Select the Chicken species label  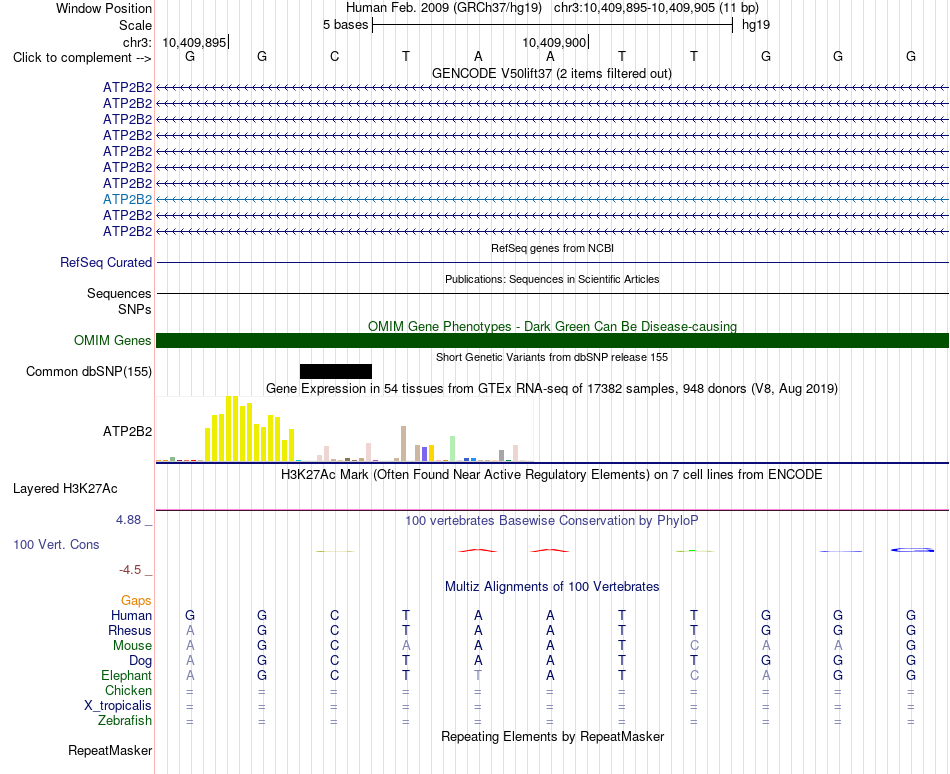pos(128,690)
